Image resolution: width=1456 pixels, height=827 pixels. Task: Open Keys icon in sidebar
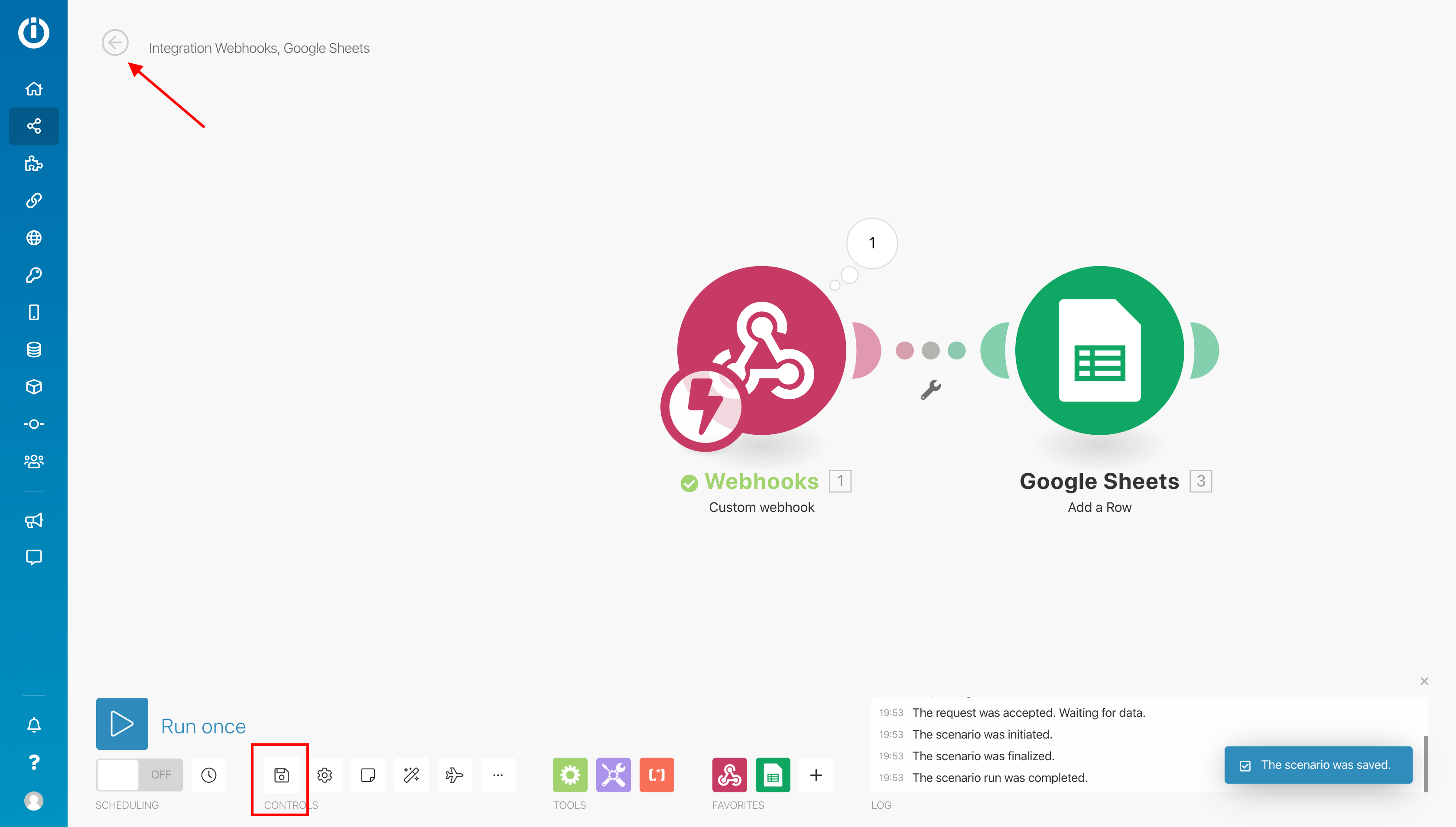click(33, 276)
